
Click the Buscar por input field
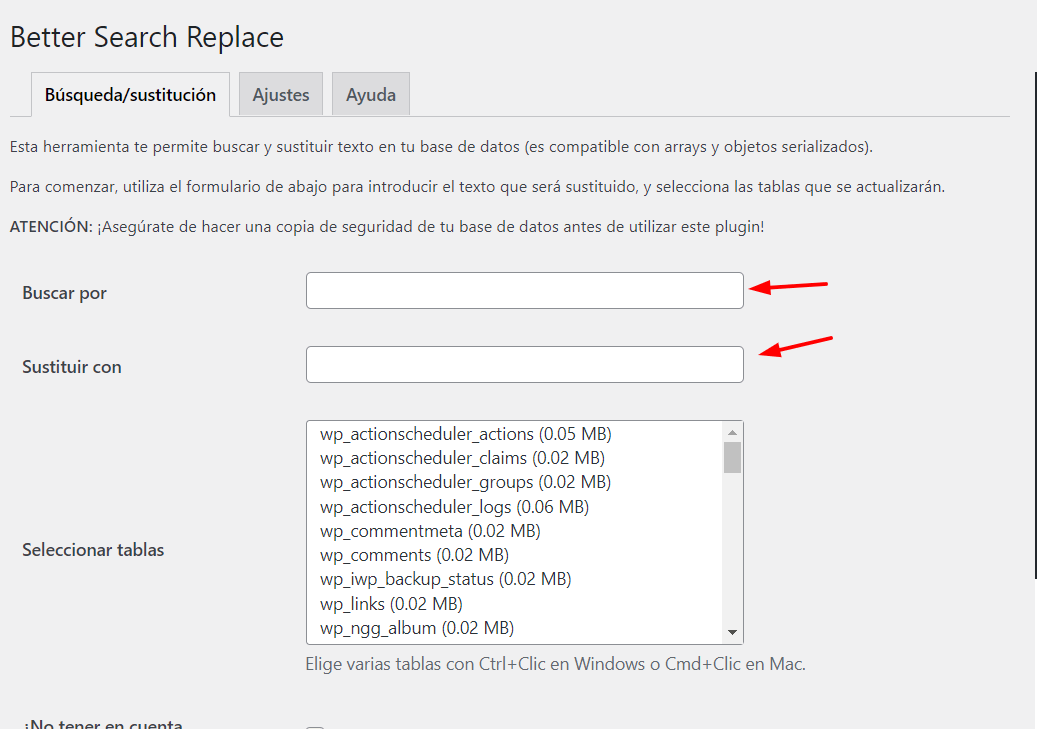[524, 290]
